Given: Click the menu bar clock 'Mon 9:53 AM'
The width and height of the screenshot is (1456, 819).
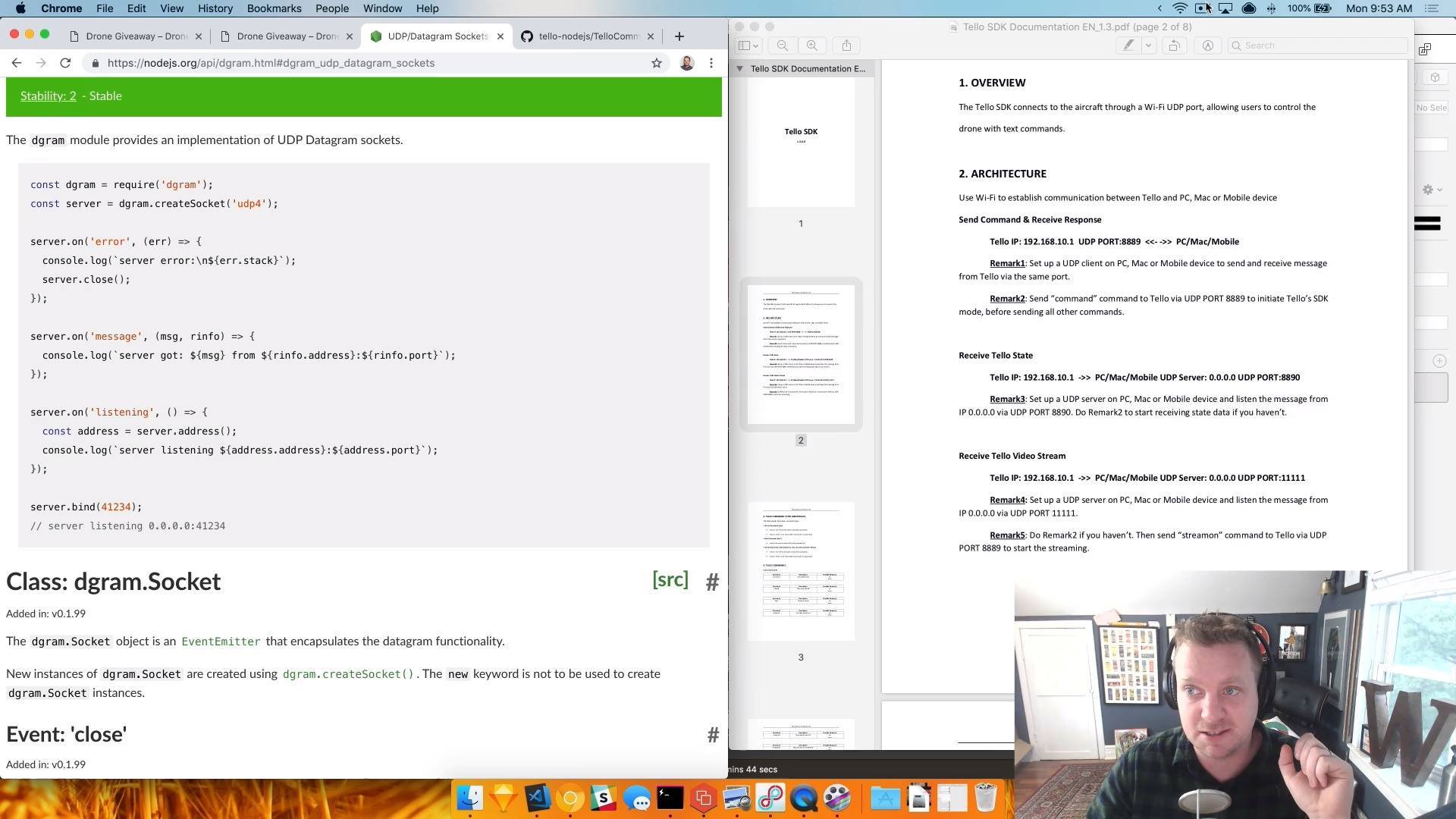Looking at the screenshot, I should tap(1379, 8).
